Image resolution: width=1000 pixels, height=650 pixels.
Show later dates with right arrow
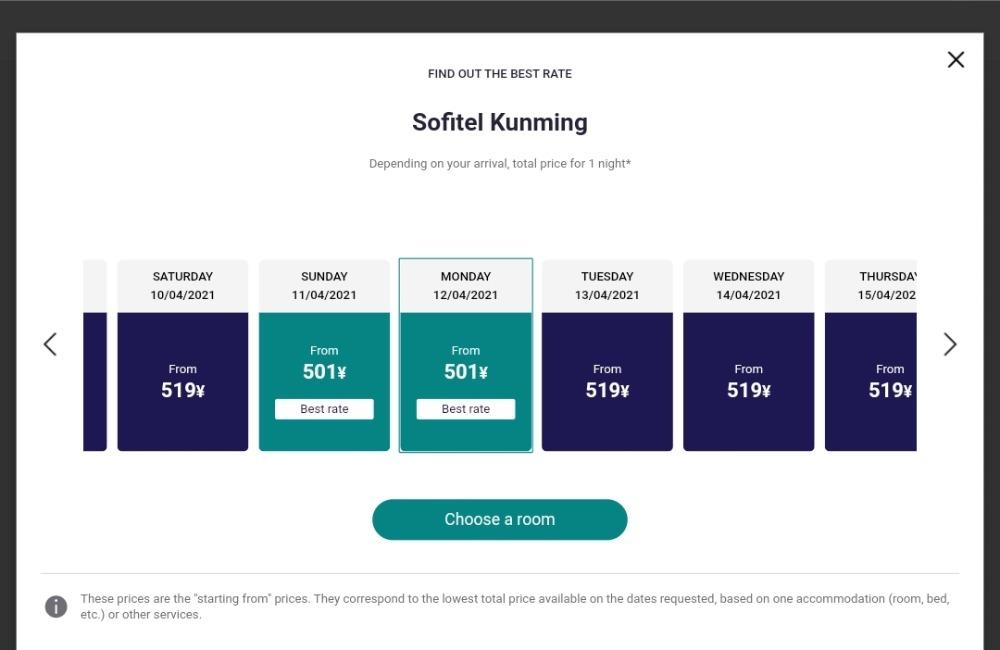pyautogui.click(x=950, y=344)
